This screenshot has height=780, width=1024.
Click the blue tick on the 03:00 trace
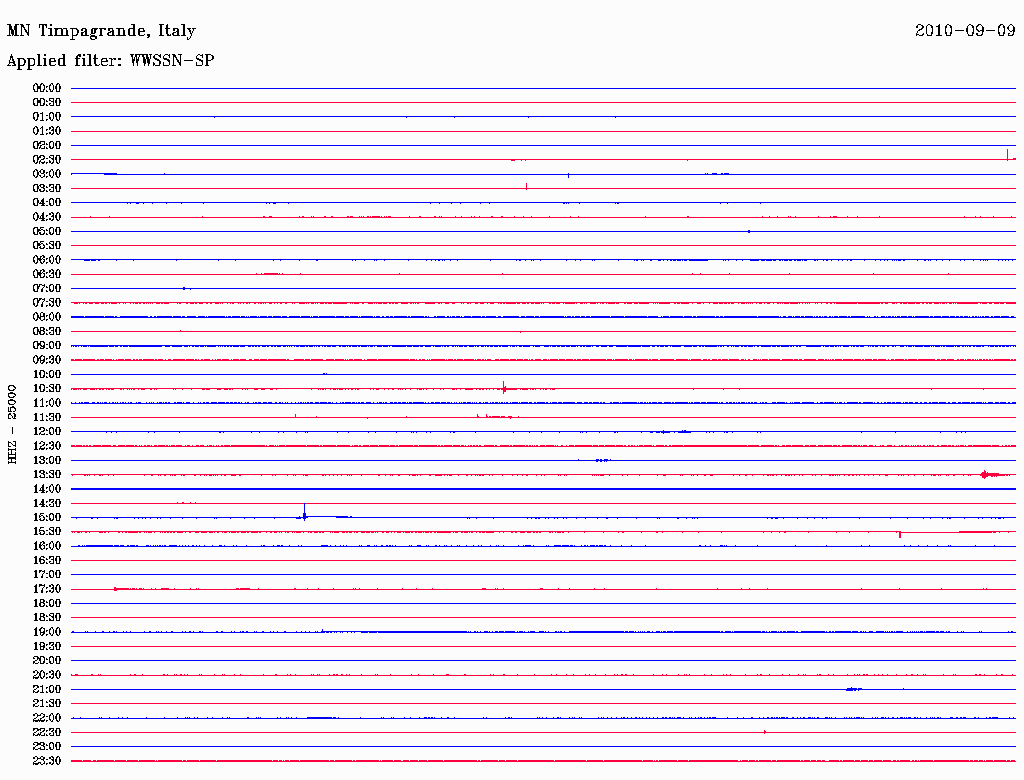[x=568, y=175]
